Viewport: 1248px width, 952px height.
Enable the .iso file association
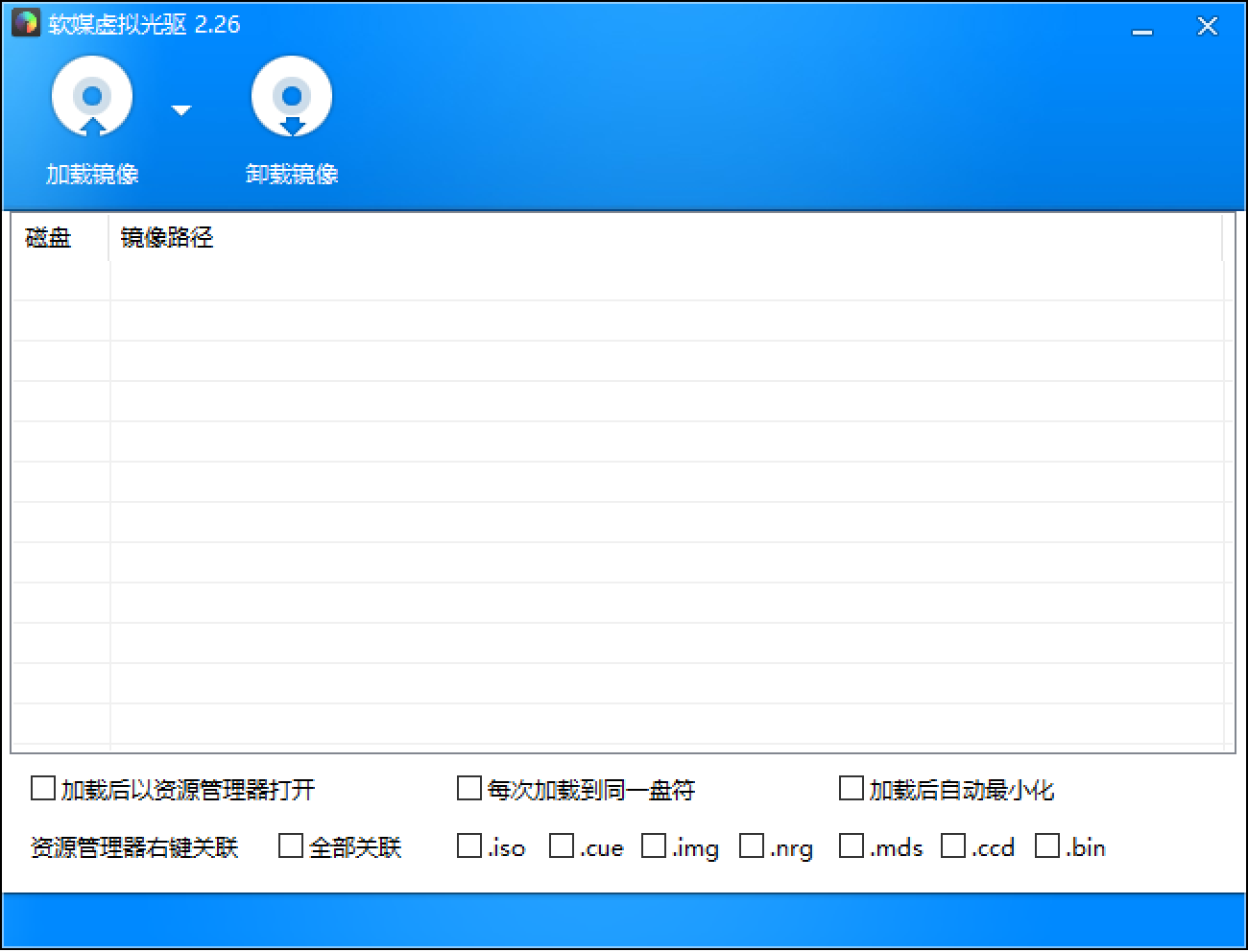(x=469, y=846)
